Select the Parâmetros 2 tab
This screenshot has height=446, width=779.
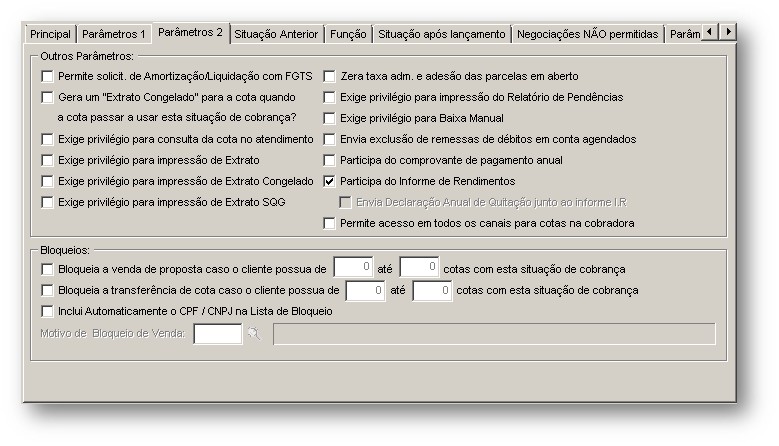[190, 33]
